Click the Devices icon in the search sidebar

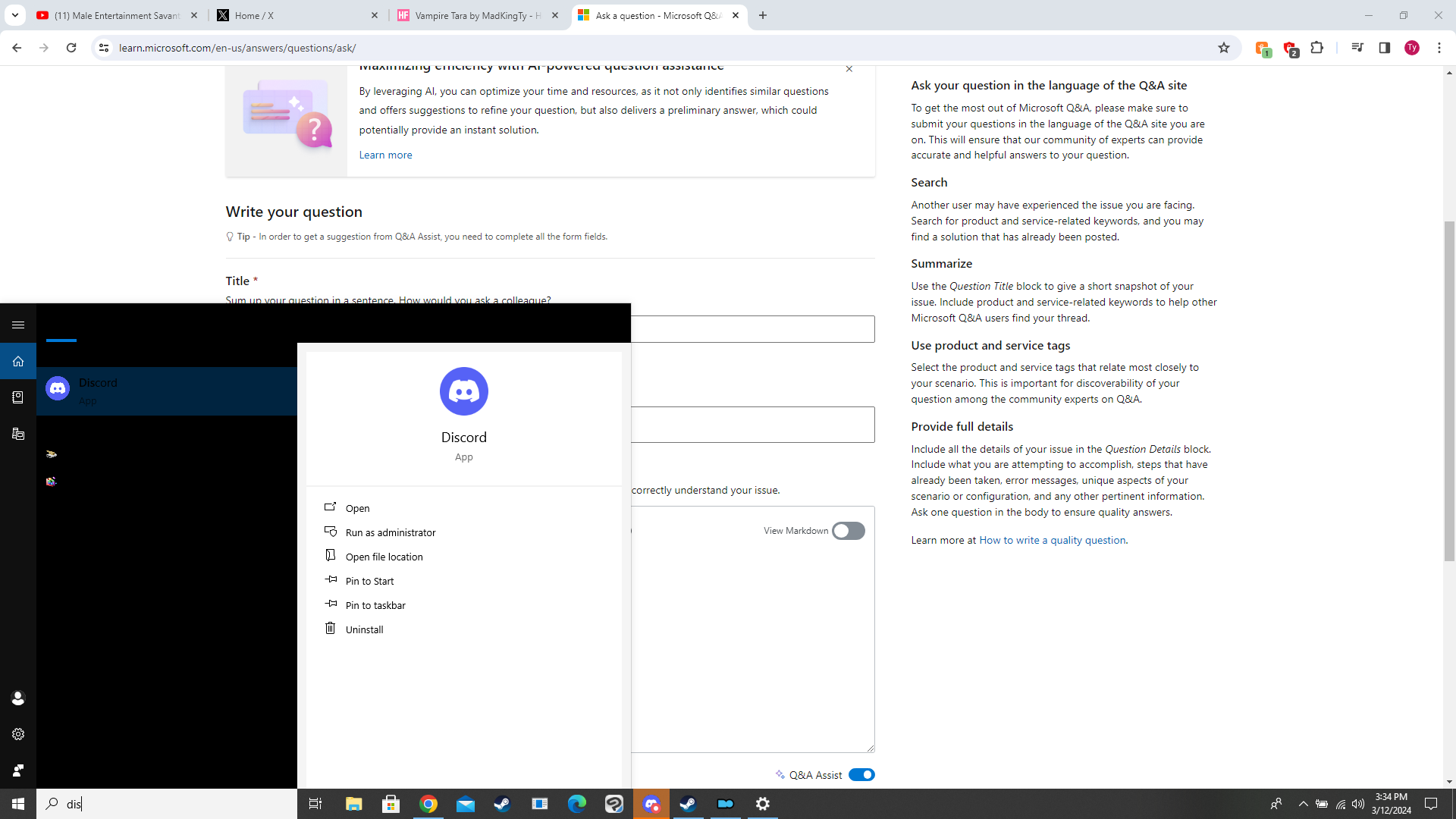pos(18,434)
